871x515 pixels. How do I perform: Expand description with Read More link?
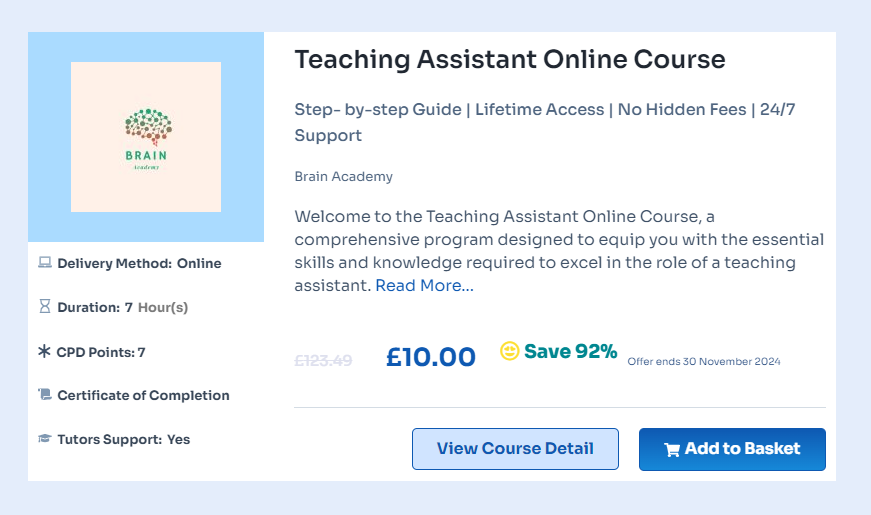(424, 286)
